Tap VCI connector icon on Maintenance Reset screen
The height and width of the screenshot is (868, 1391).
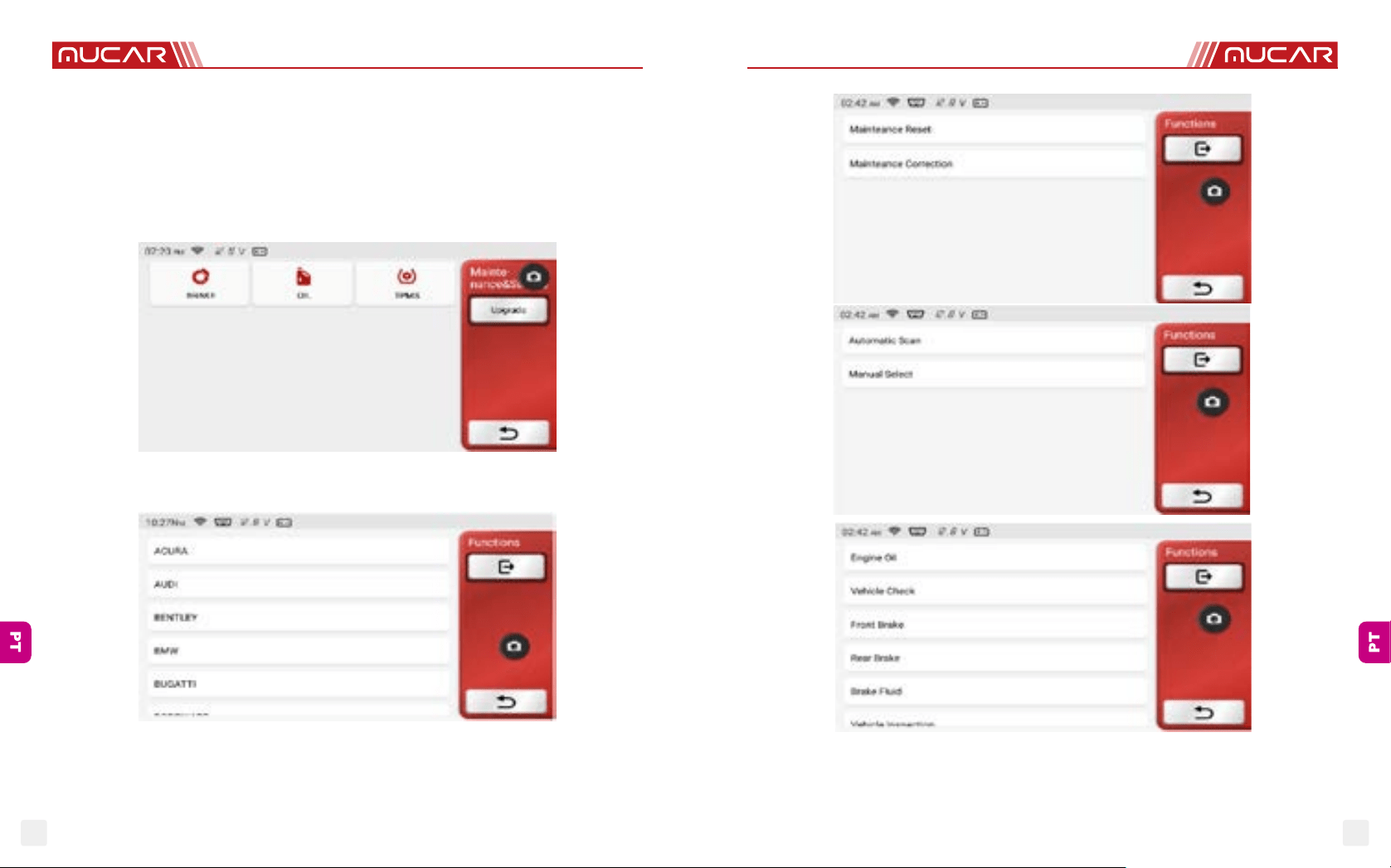tap(917, 103)
